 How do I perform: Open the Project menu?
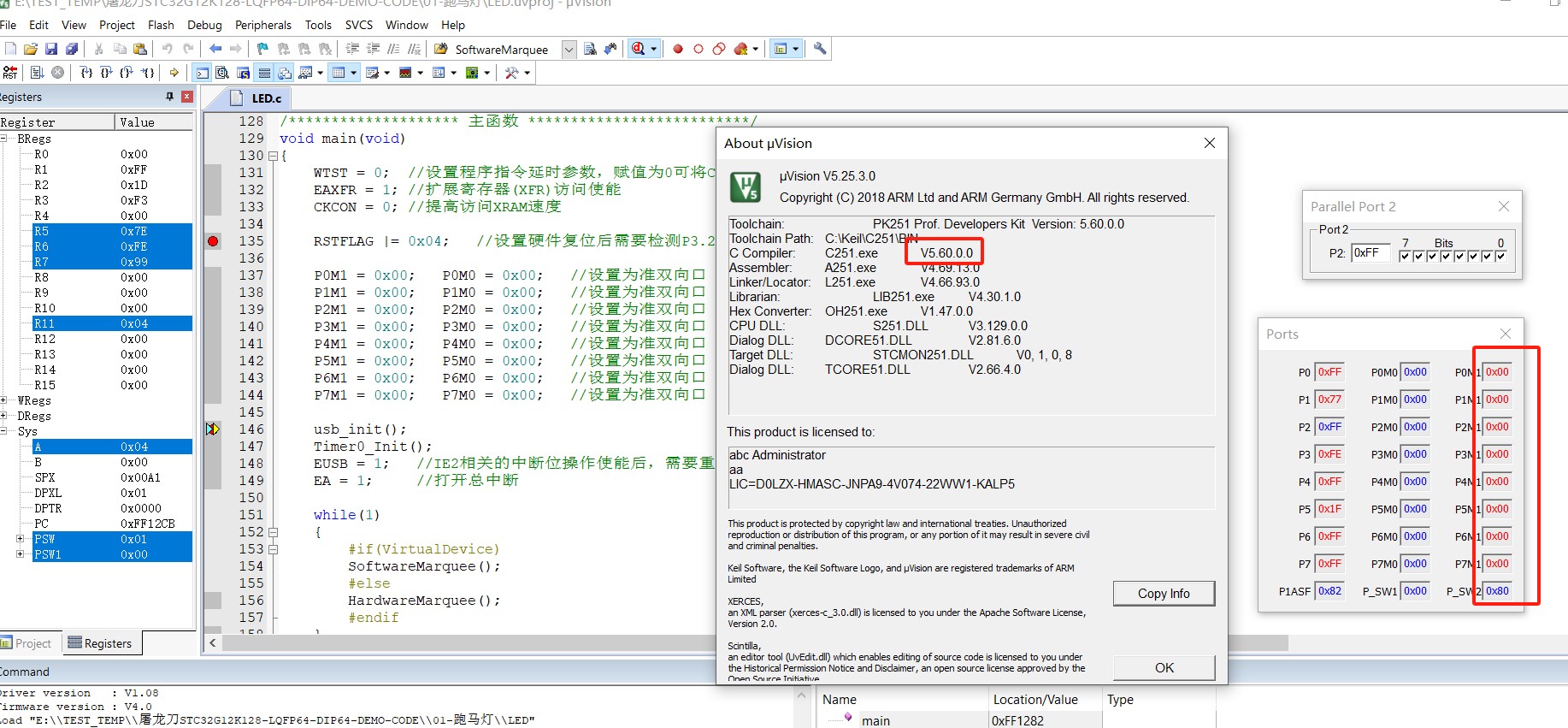(x=117, y=25)
